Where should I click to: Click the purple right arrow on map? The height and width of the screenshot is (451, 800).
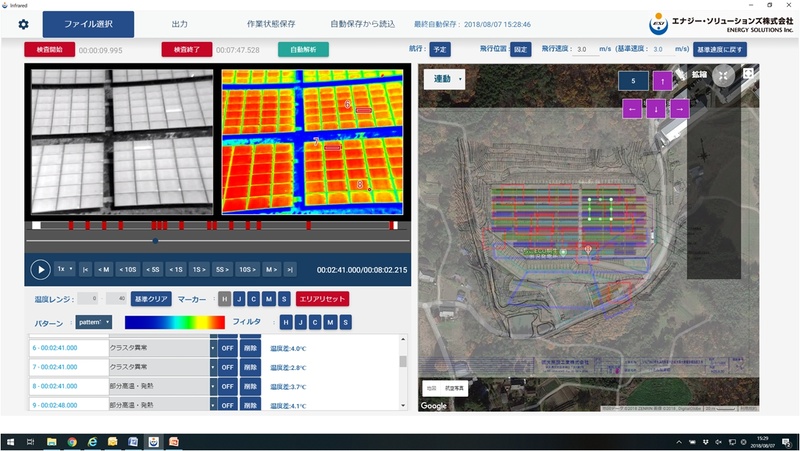coord(679,109)
